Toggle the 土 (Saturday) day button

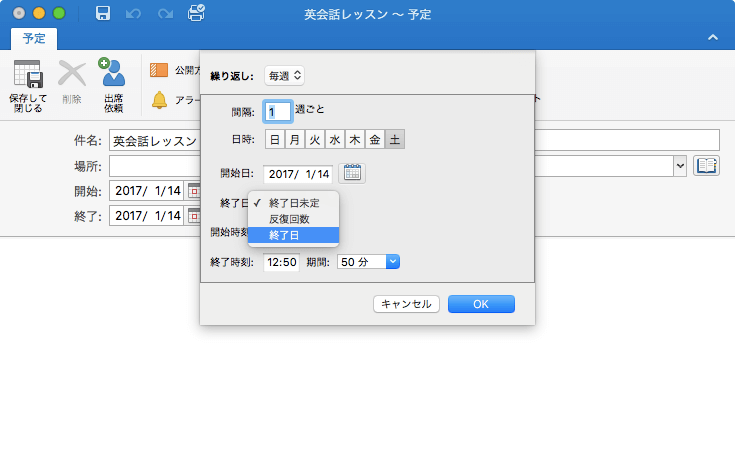coord(395,140)
